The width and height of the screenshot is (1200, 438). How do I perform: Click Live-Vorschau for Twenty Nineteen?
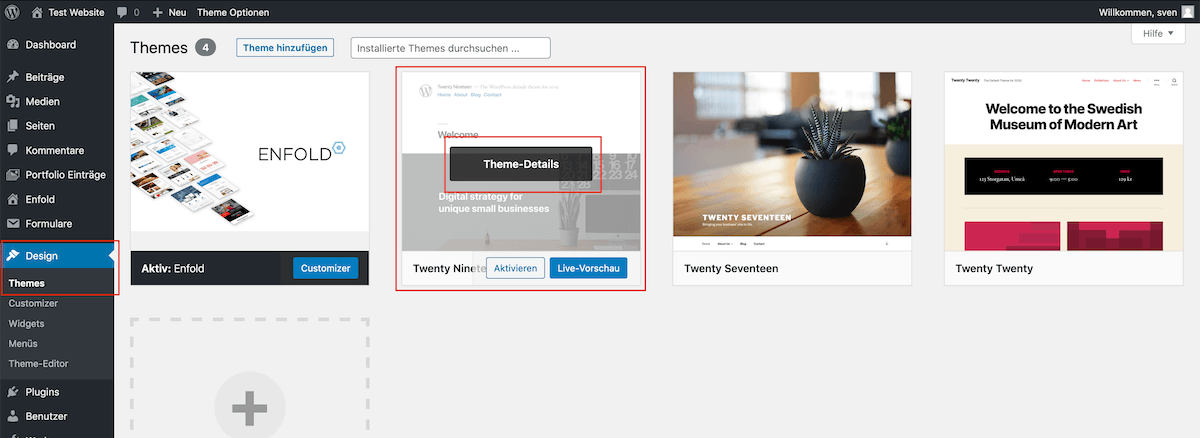coord(588,268)
